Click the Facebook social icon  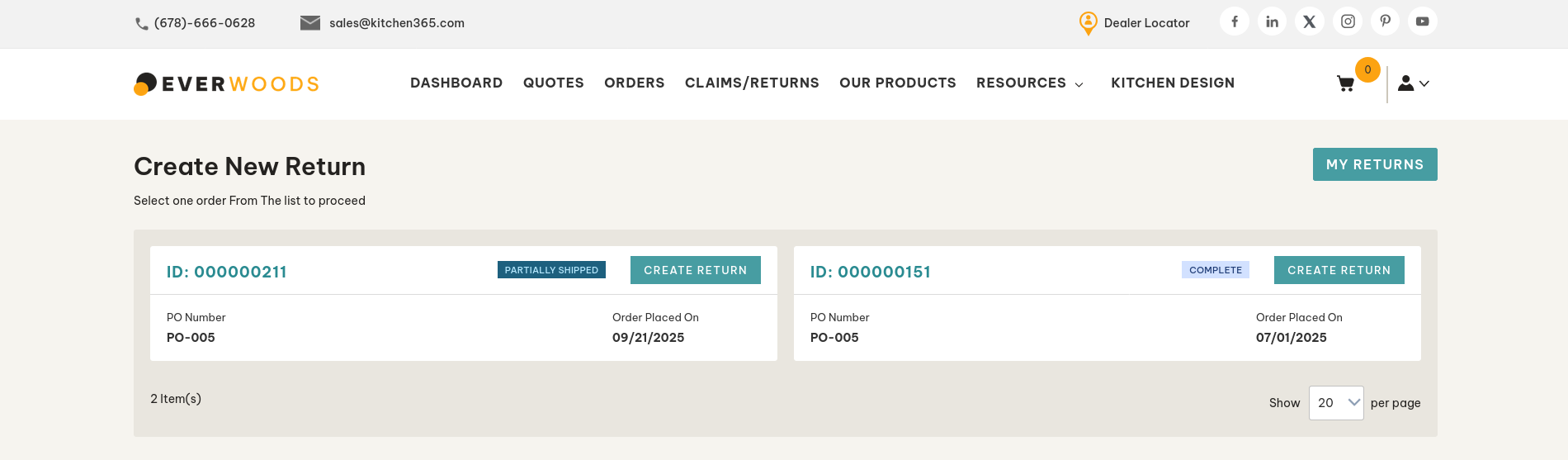pos(1235,22)
